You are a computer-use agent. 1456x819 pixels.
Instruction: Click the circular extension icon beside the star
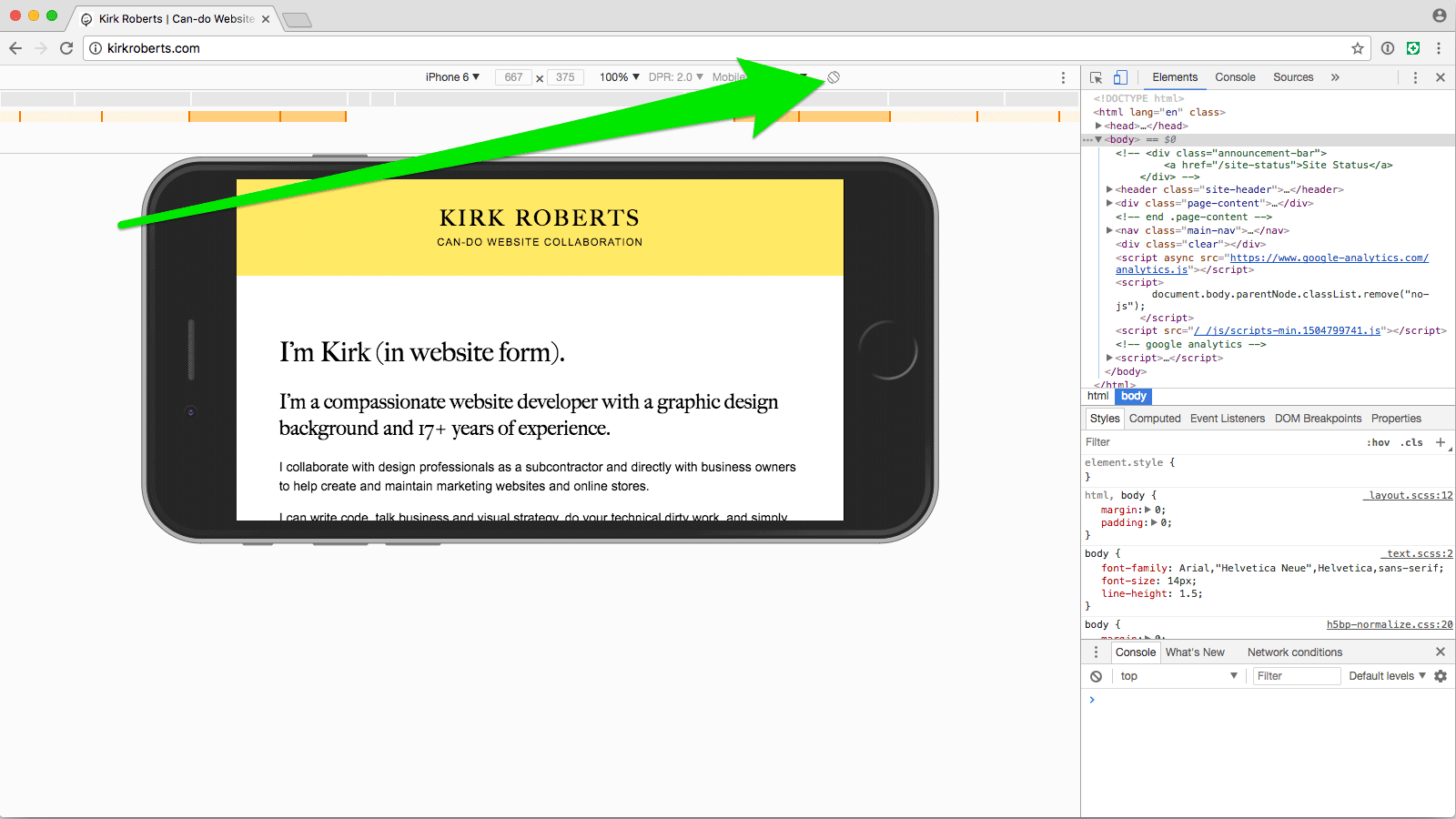(1388, 48)
